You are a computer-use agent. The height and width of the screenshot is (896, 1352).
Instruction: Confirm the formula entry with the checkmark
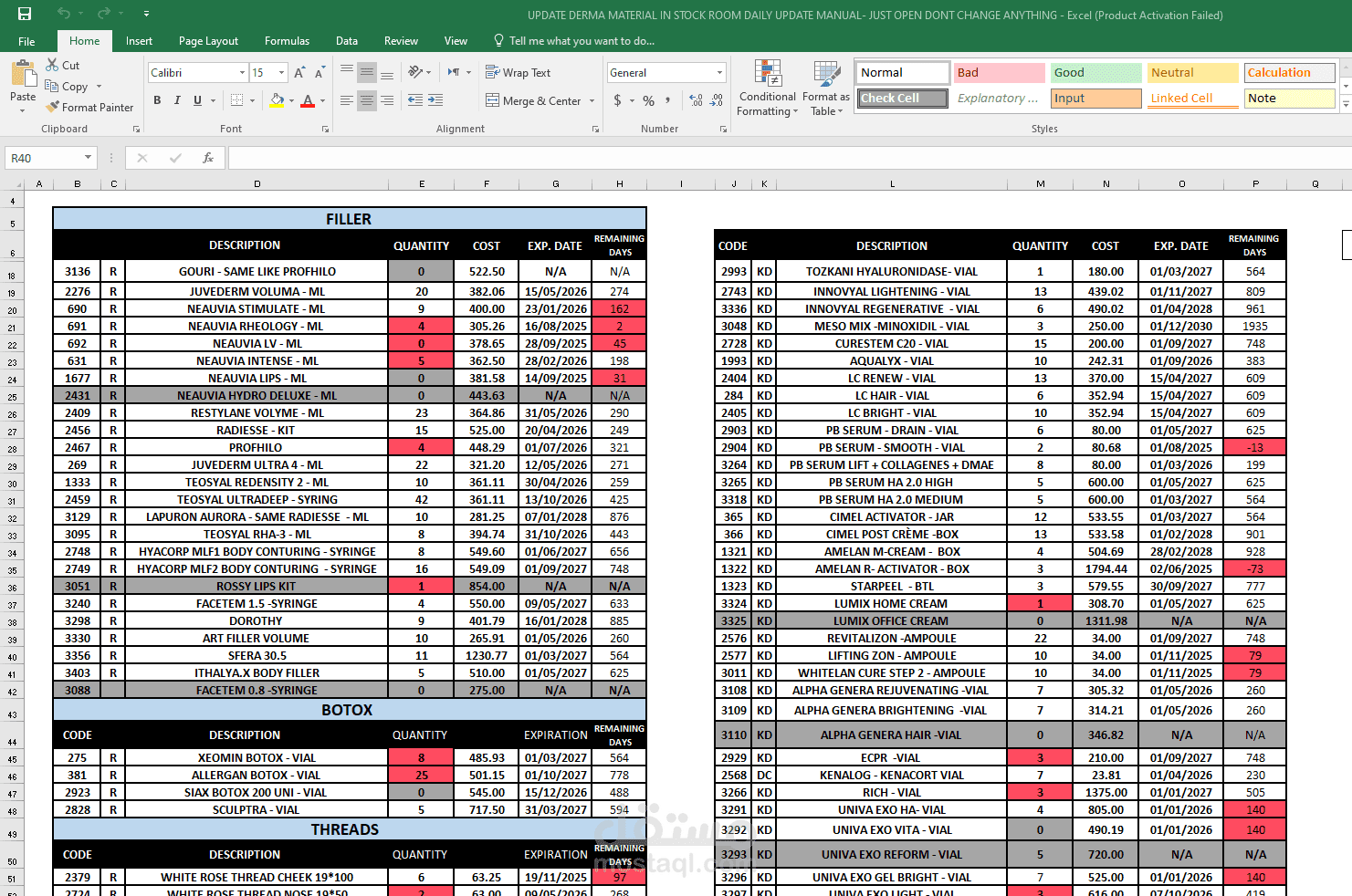click(175, 158)
